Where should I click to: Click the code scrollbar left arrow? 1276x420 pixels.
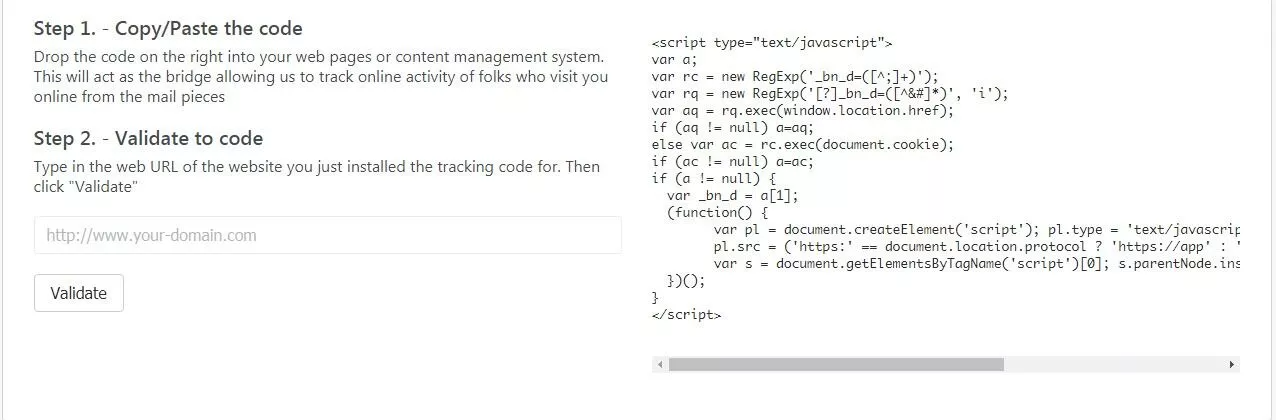click(659, 365)
